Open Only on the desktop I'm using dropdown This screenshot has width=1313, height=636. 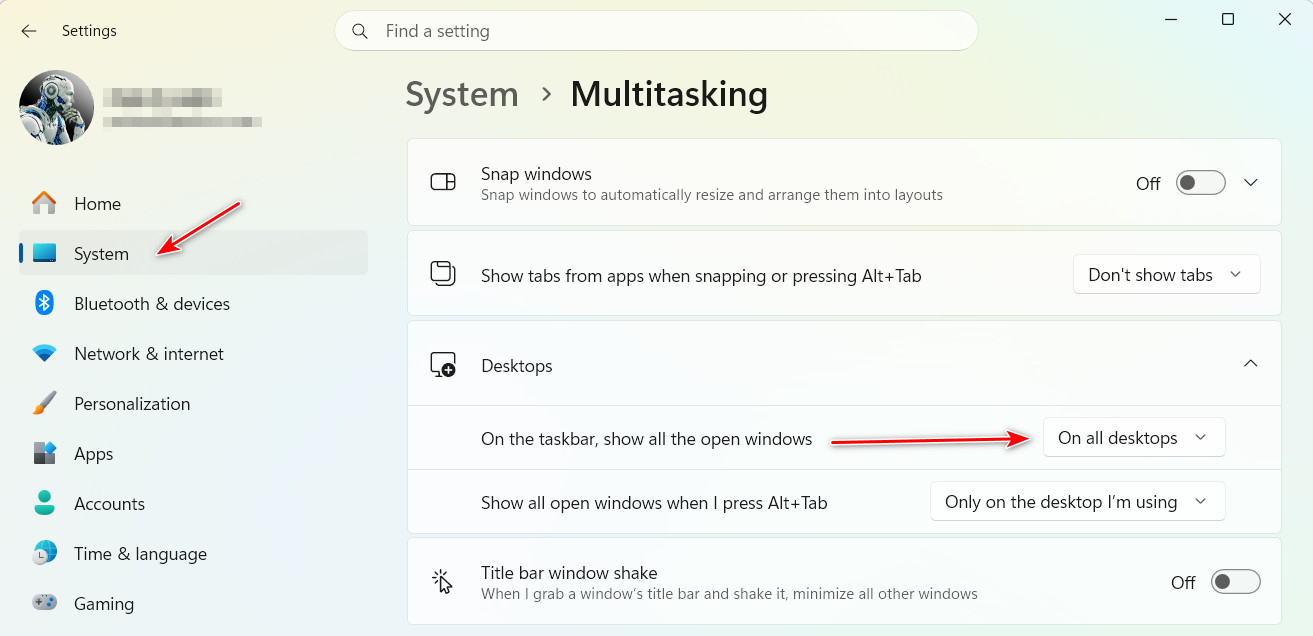[x=1078, y=502]
